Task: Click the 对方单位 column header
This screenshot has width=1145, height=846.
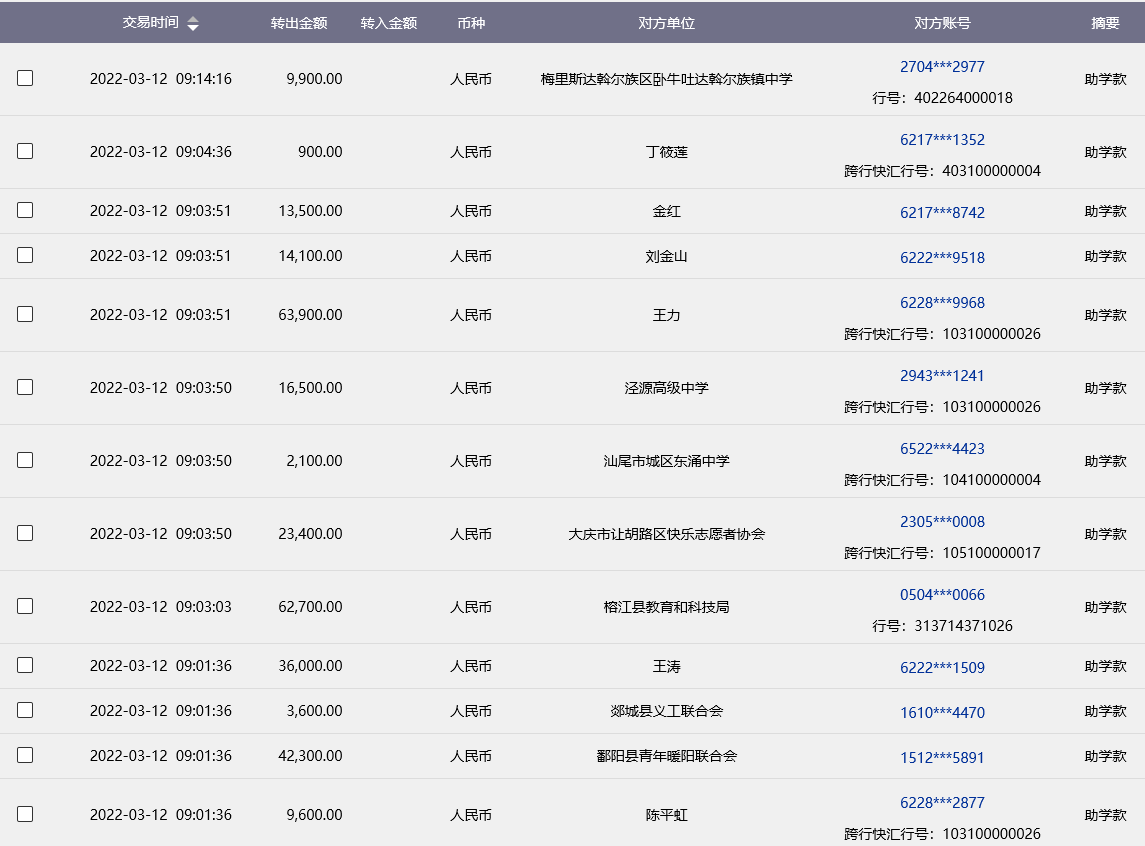Action: (666, 23)
